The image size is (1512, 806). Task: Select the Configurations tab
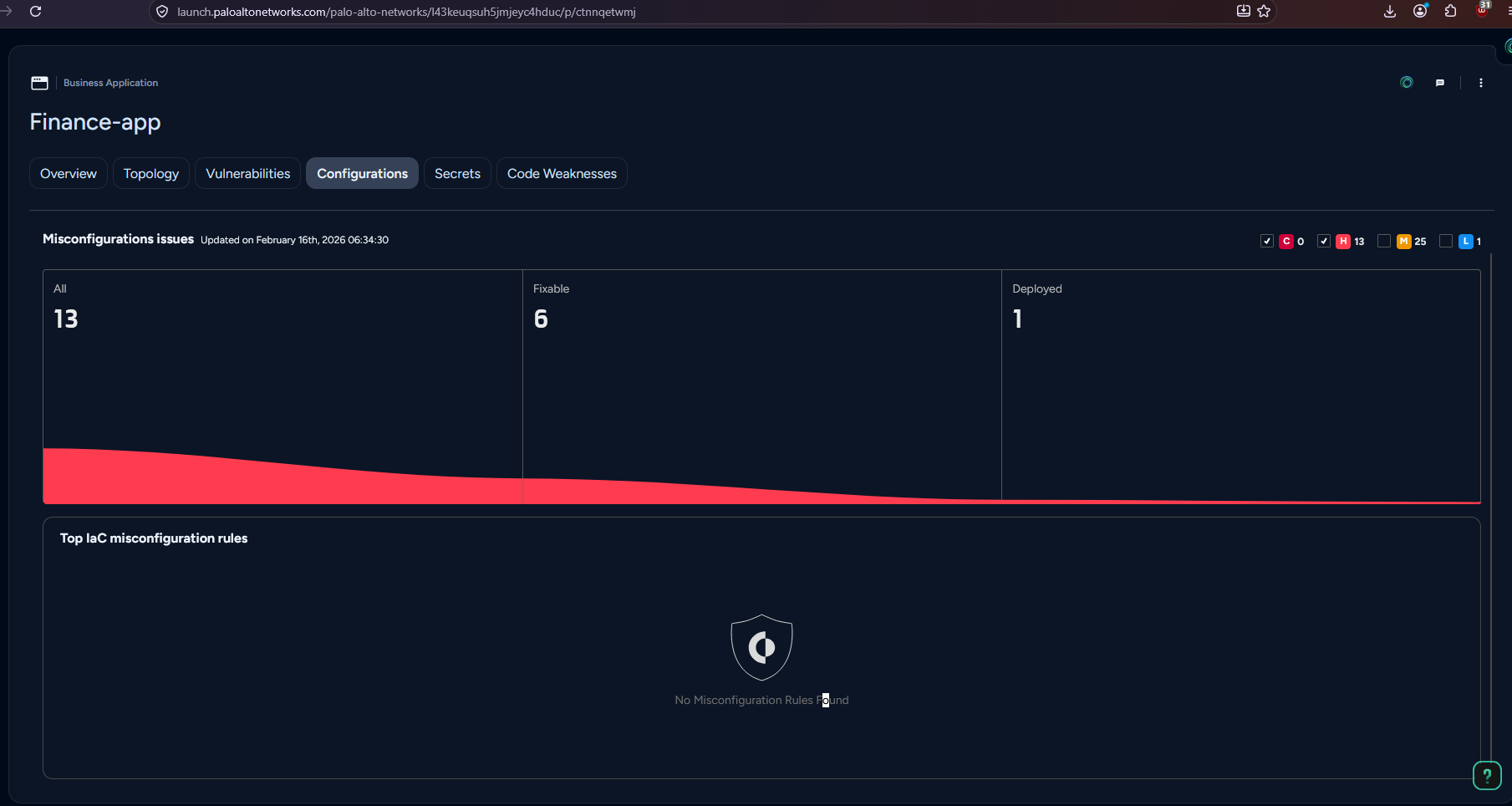(363, 173)
